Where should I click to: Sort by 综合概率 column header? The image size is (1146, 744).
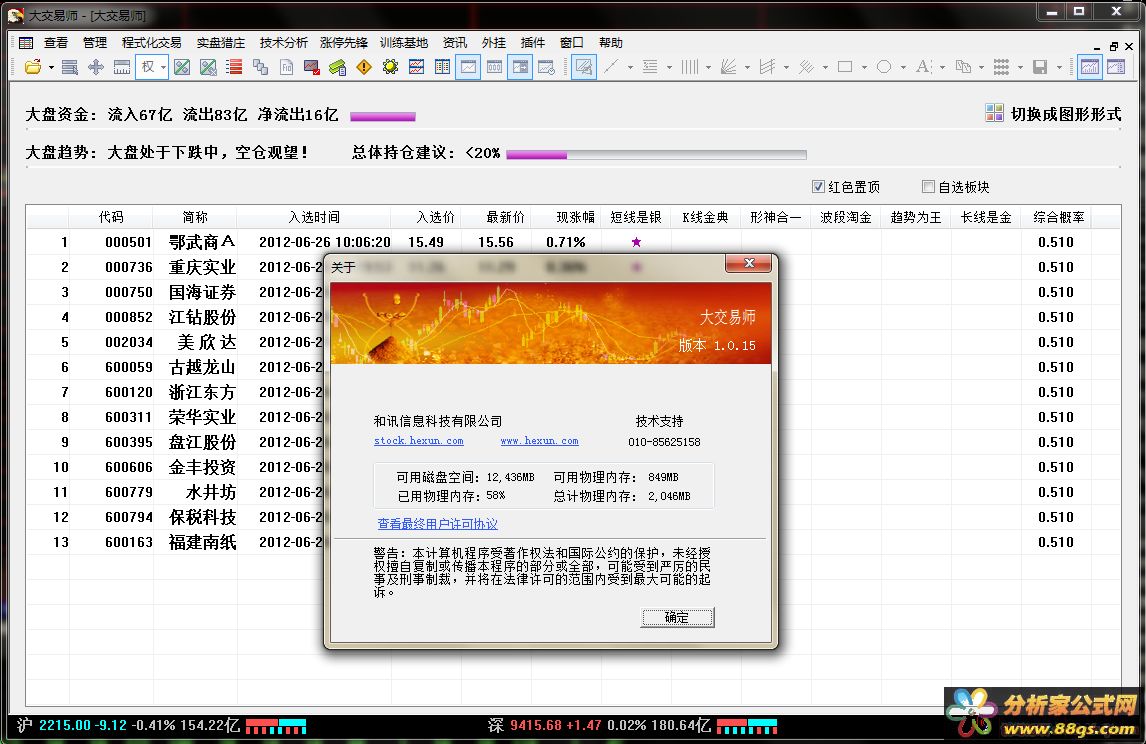tap(1058, 217)
